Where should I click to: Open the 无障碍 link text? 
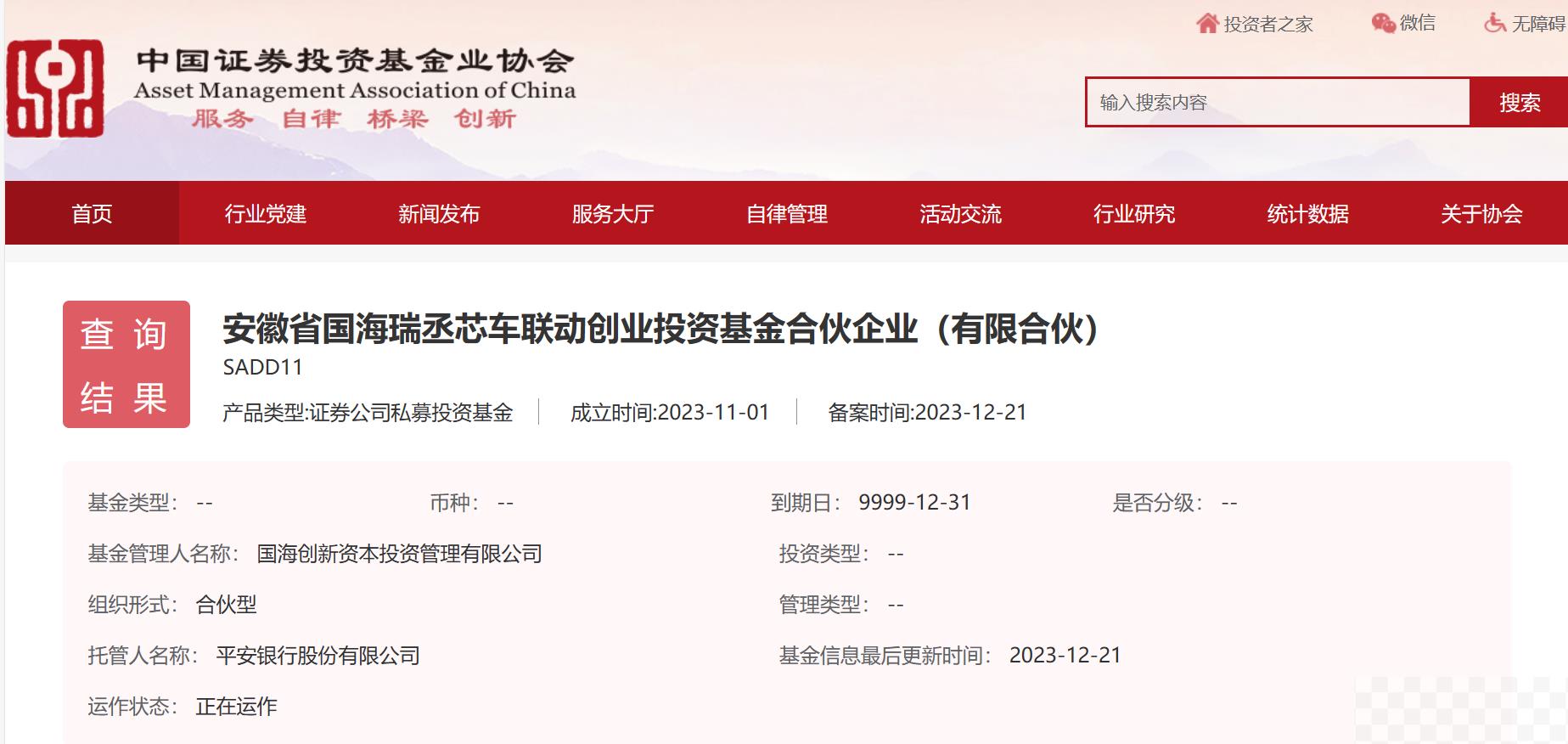[1538, 24]
